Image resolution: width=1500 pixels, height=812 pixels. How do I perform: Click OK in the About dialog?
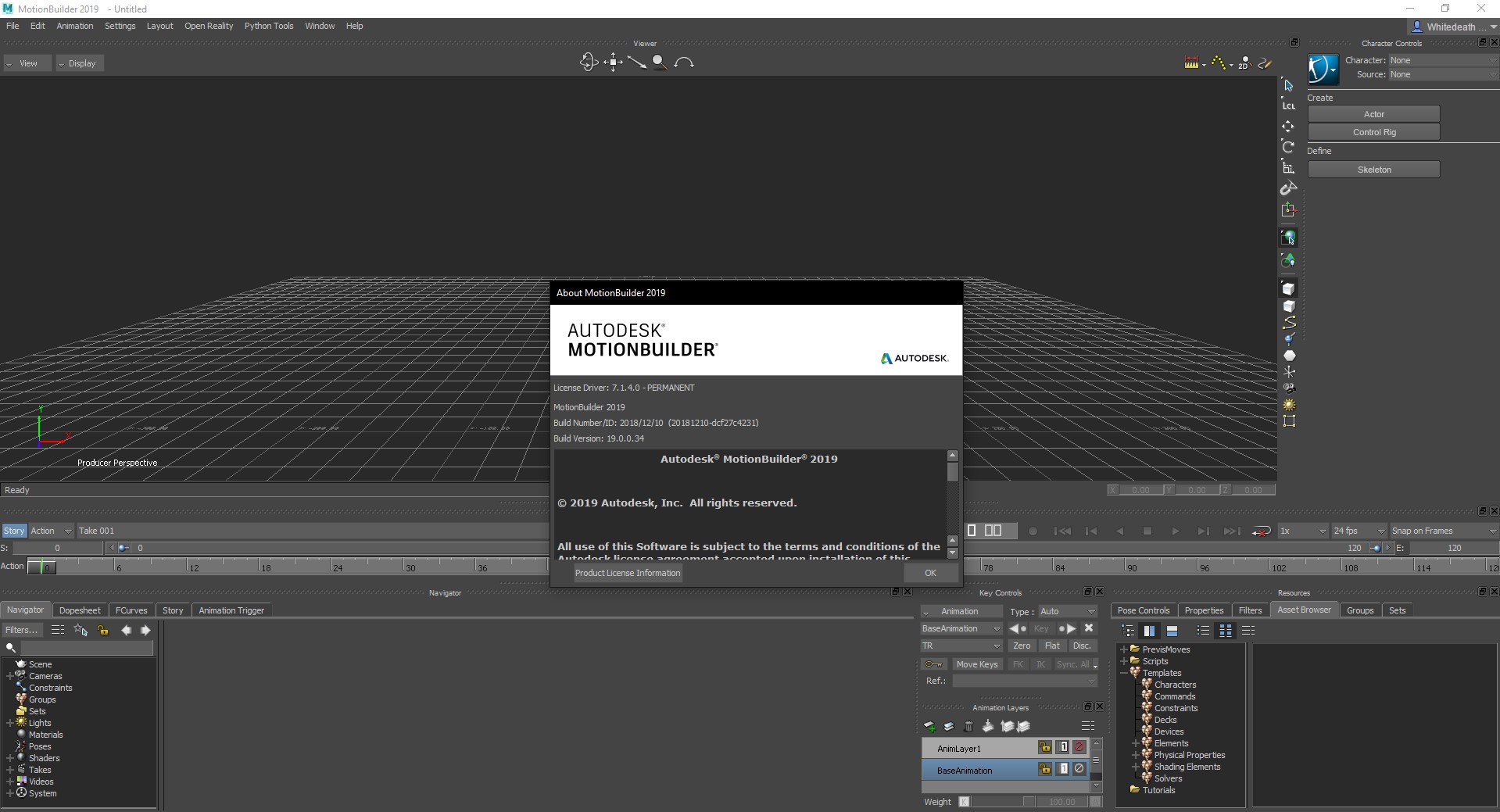click(930, 573)
